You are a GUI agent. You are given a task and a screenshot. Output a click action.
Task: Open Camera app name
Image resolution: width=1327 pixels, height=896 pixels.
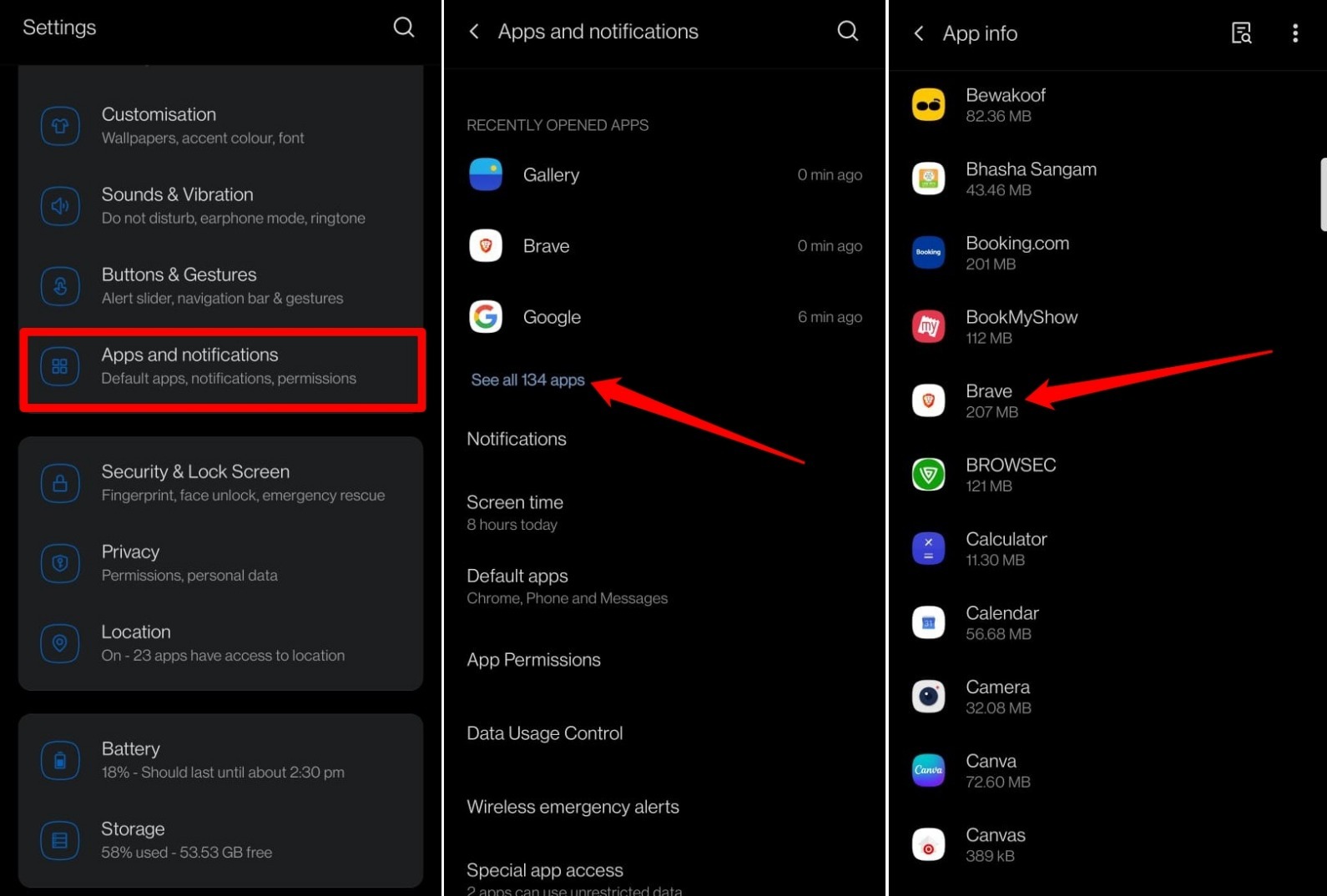[x=997, y=687]
